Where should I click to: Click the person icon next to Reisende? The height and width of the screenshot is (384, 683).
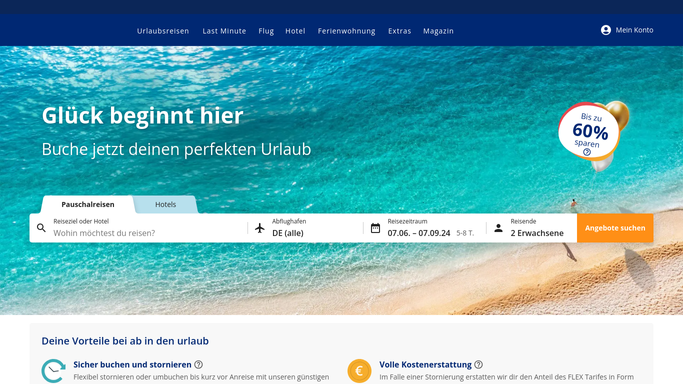498,228
